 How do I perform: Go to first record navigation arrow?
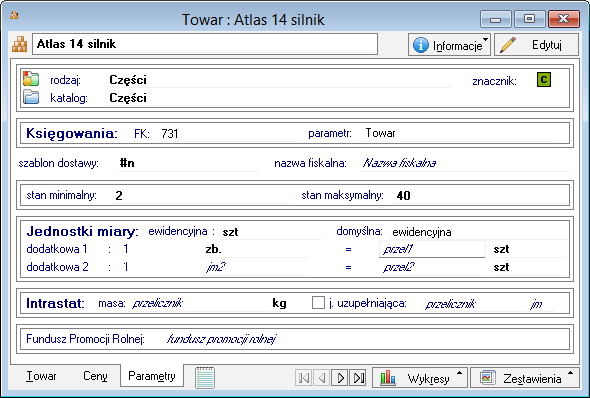click(304, 377)
